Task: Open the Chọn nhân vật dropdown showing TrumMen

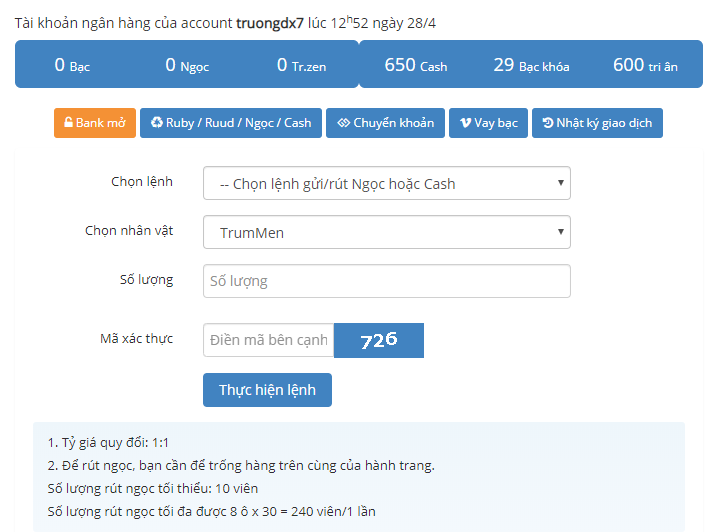Action: 386,232
